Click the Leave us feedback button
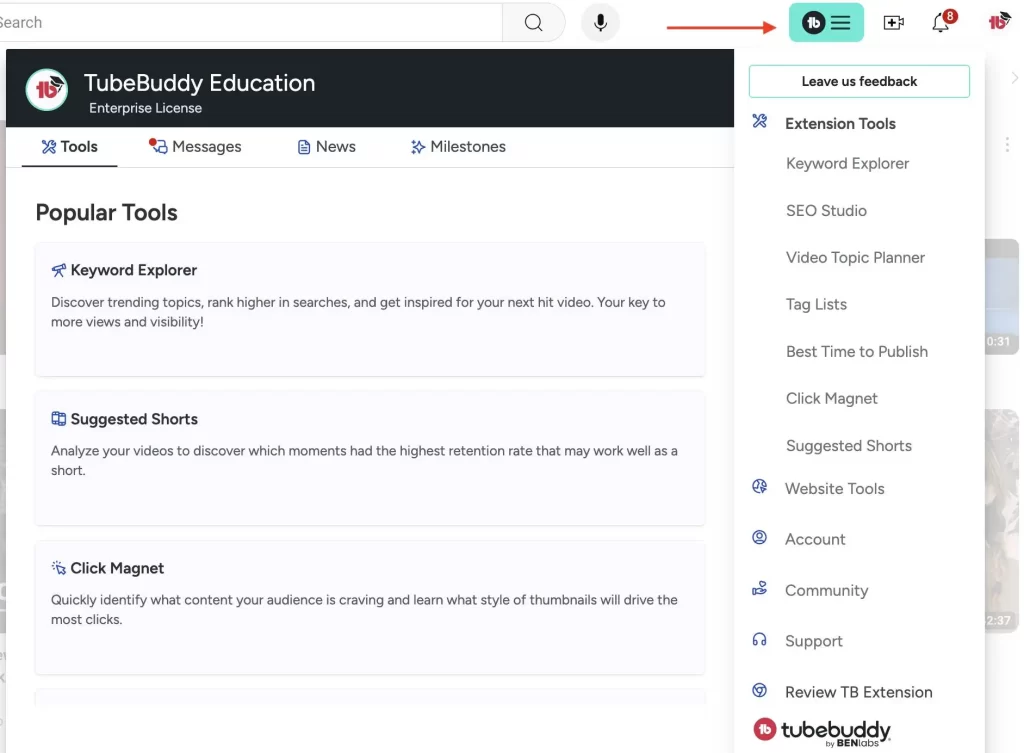 [859, 82]
